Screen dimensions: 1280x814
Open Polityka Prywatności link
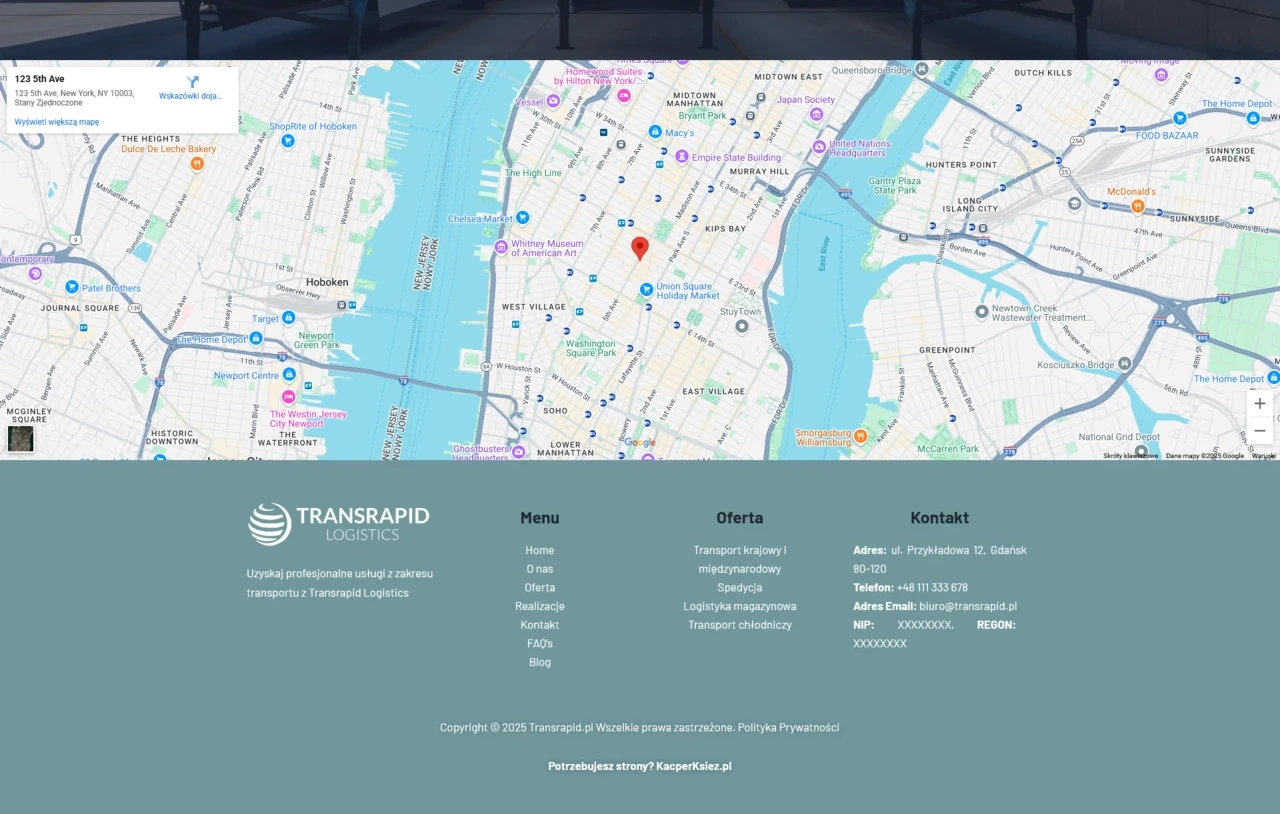[788, 727]
